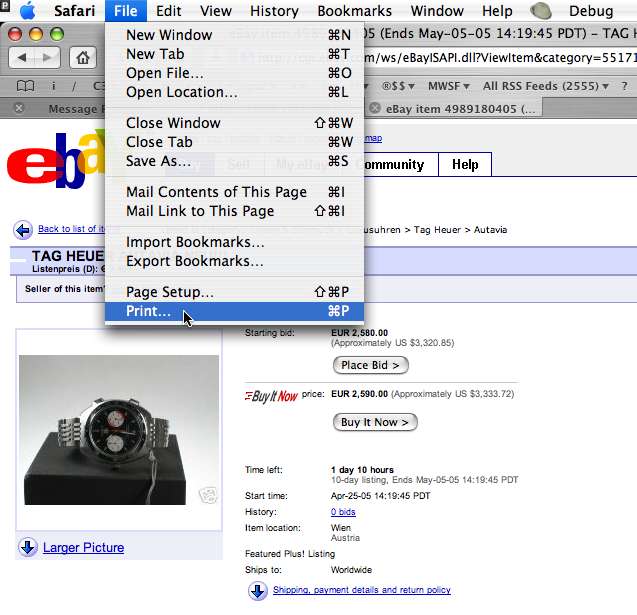Click the red close window button
Screen dimensions: 637x615
click(15, 34)
